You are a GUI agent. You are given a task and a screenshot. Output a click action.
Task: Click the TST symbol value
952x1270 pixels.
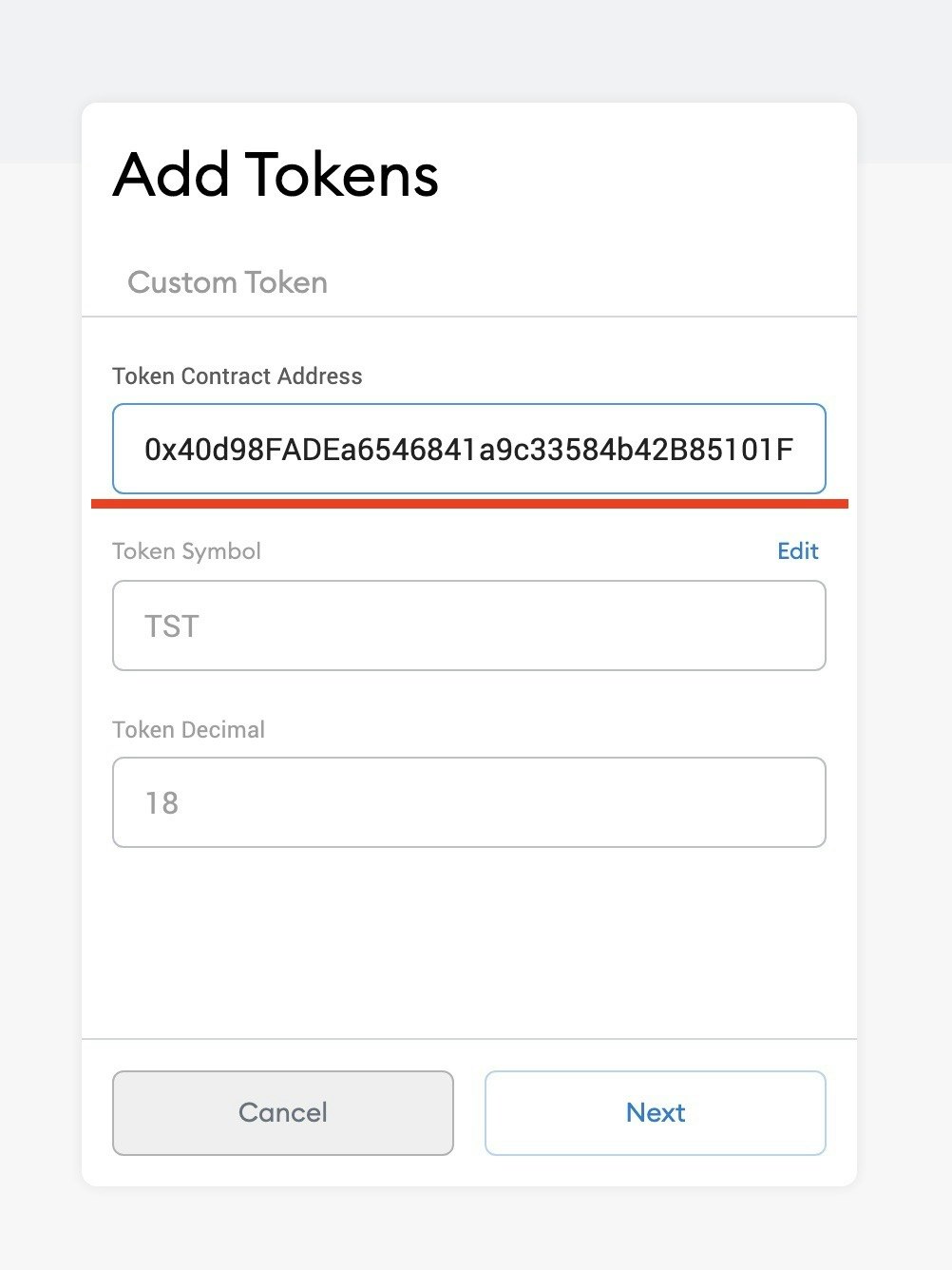pos(171,625)
